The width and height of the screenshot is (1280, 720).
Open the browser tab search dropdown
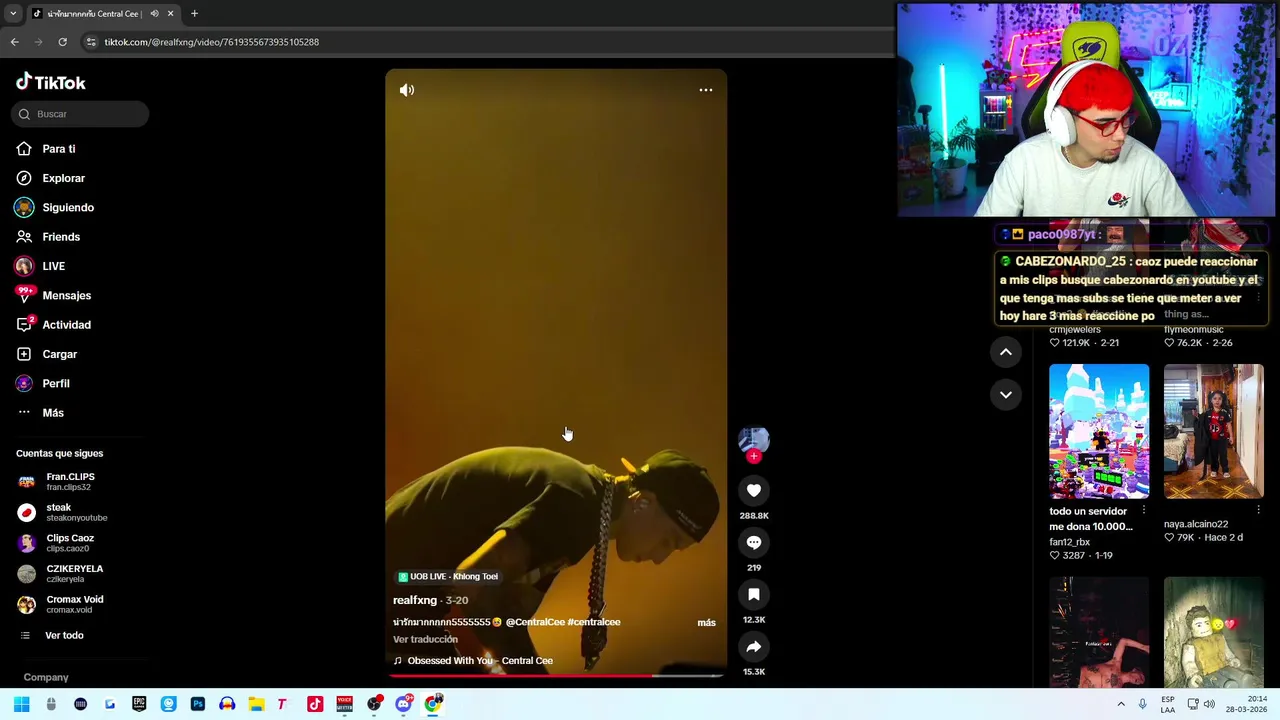pos(13,14)
